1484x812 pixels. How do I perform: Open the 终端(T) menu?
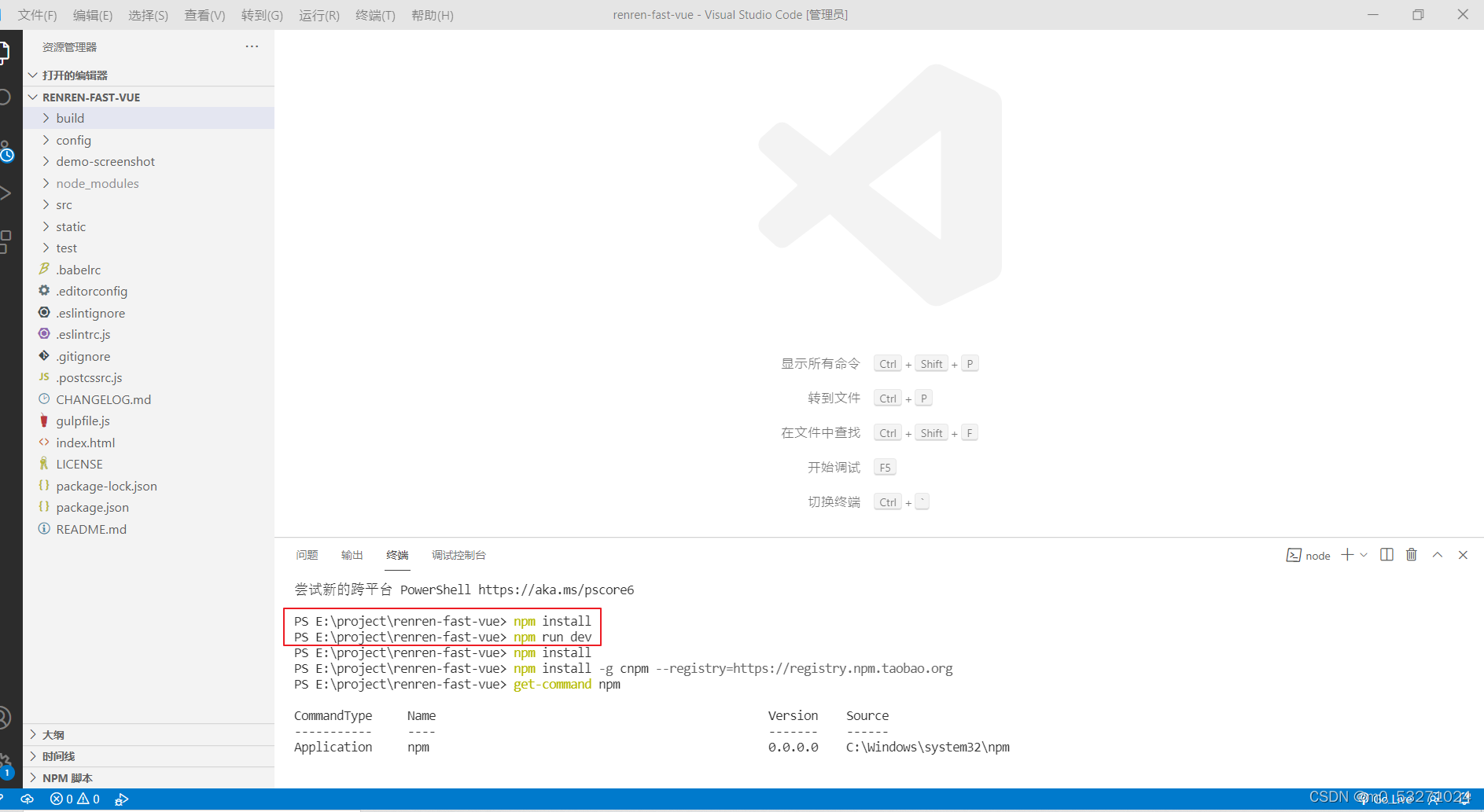tap(375, 15)
